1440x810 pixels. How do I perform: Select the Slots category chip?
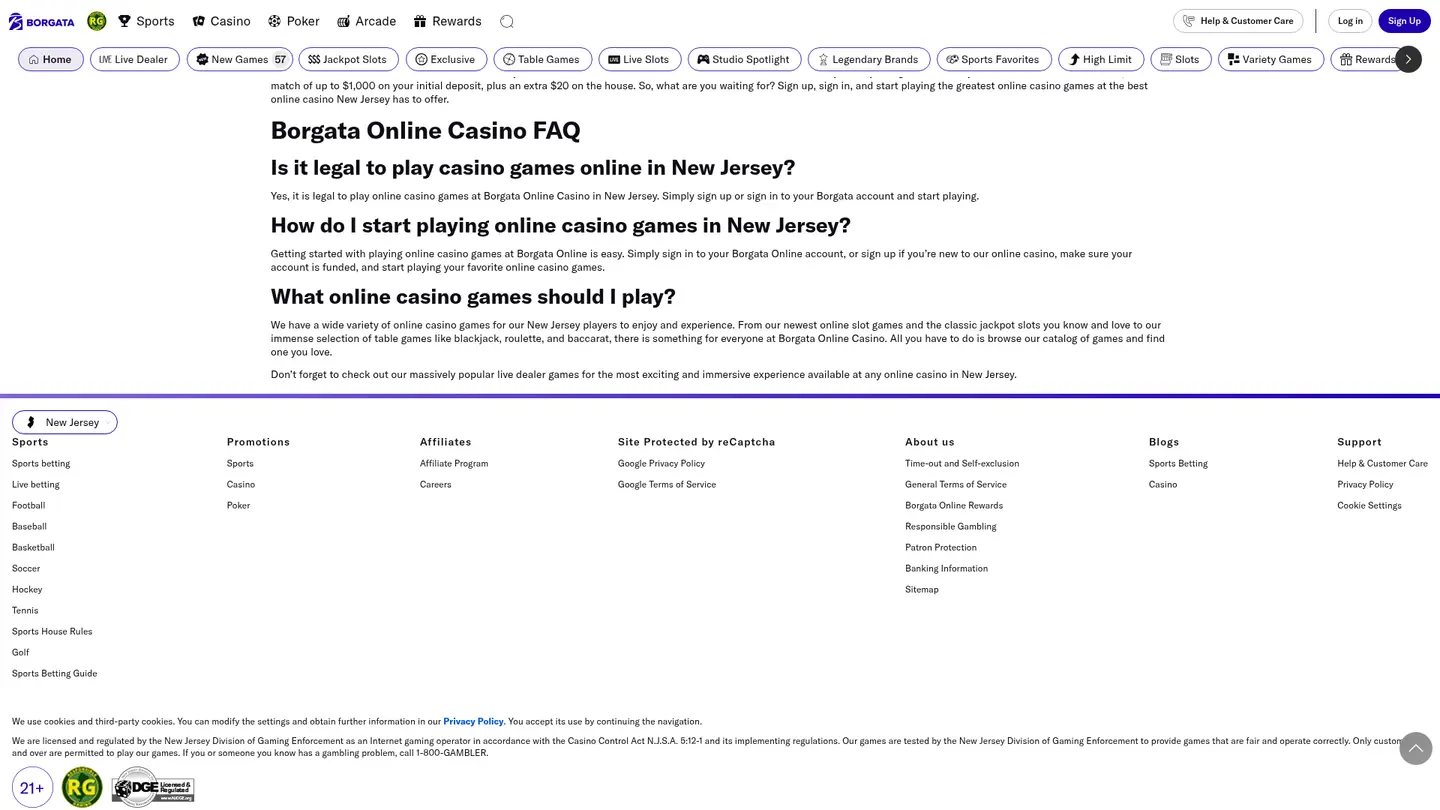pos(1181,59)
